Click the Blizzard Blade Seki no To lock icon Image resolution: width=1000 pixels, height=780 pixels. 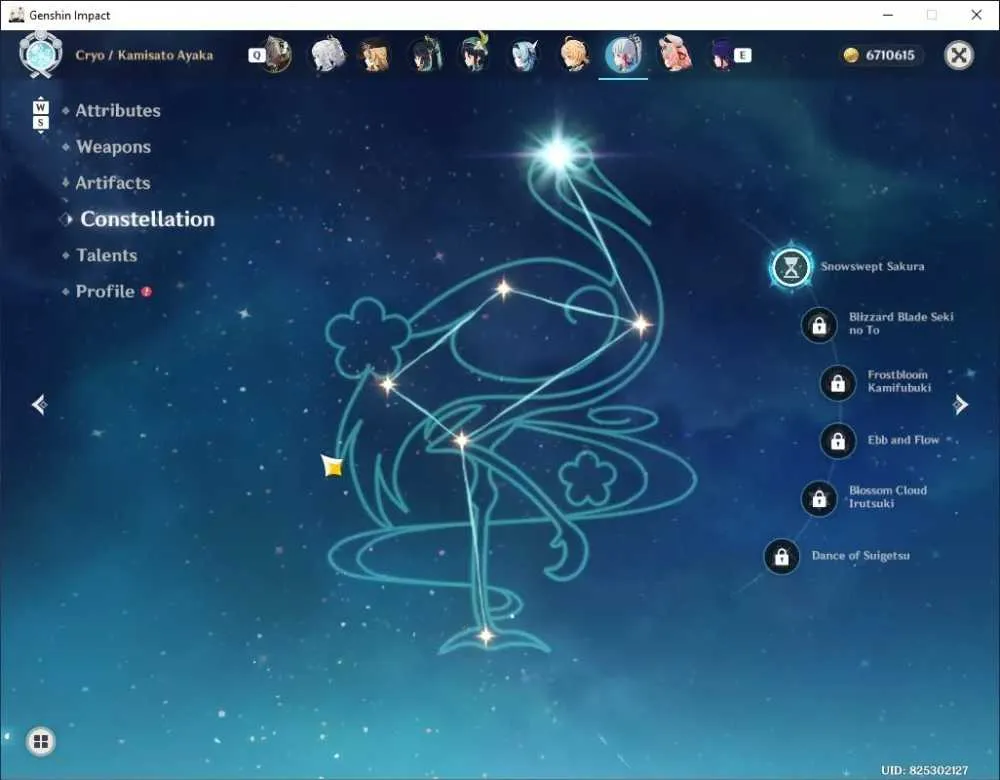pyautogui.click(x=819, y=325)
